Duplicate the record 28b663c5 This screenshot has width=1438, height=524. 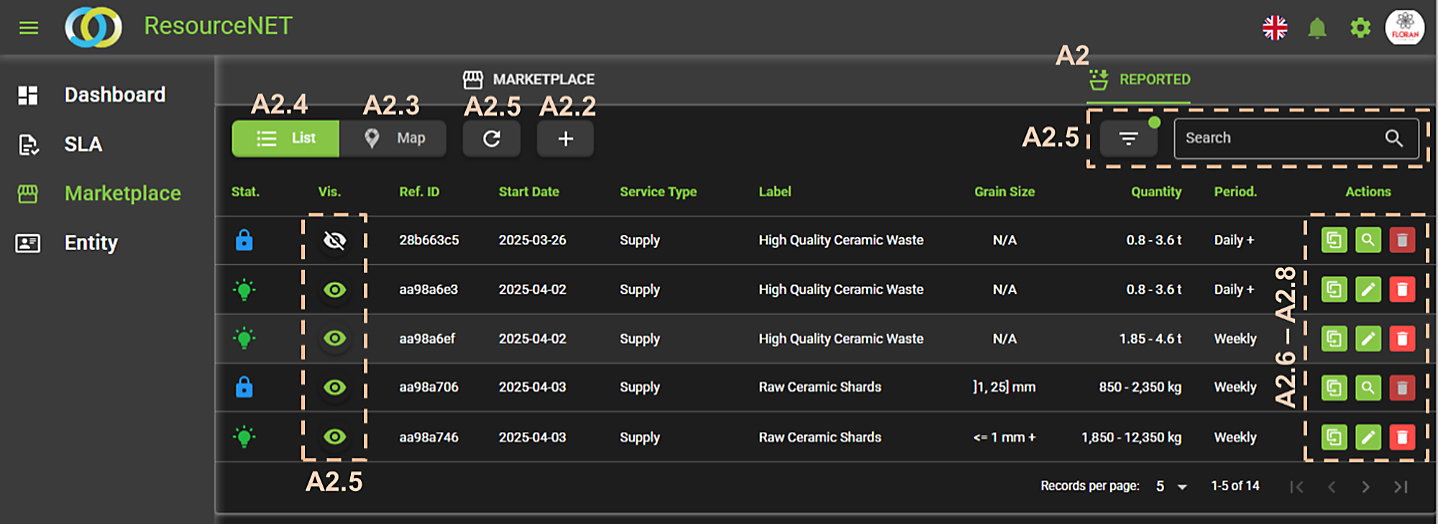pyautogui.click(x=1334, y=240)
